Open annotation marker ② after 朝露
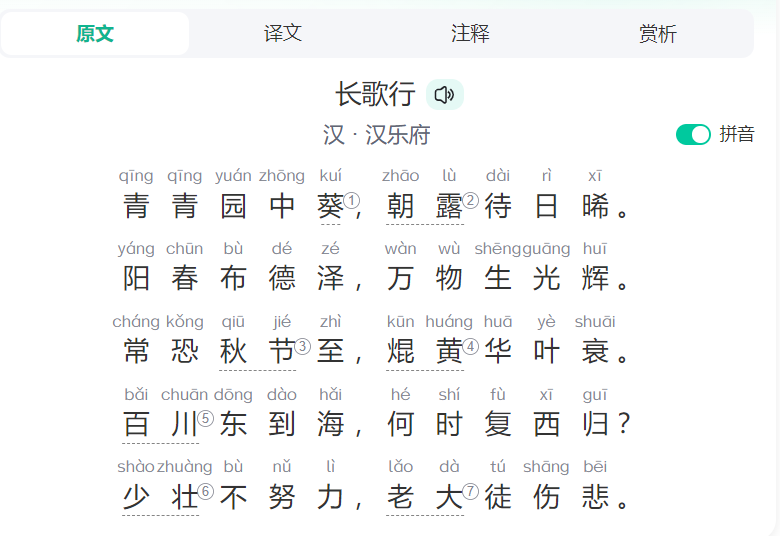 point(471,201)
